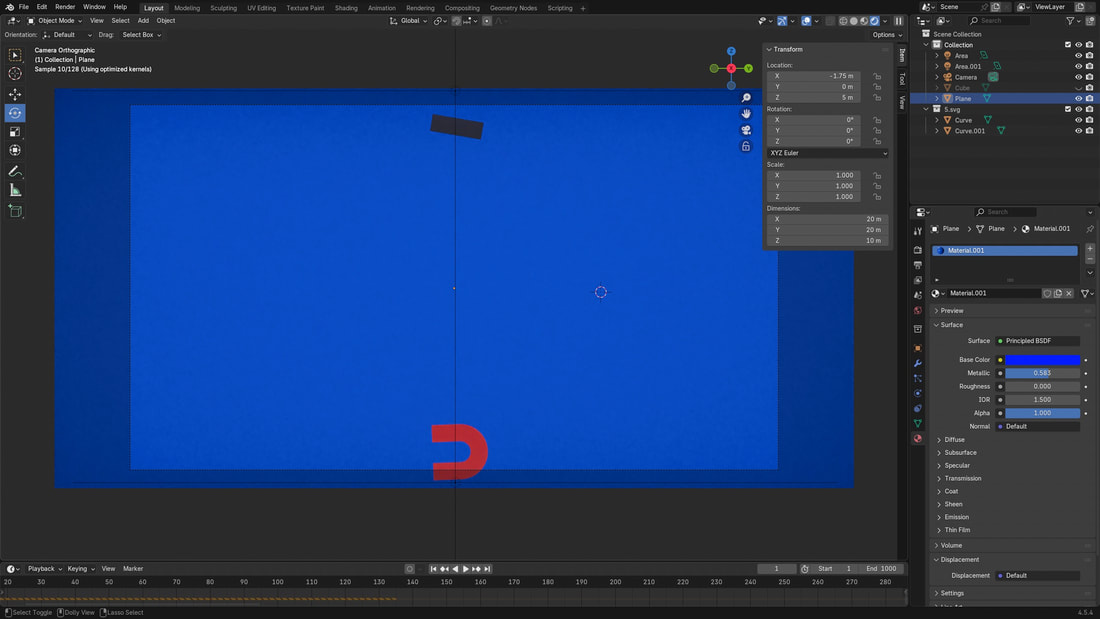Screen dimensions: 1100x619
Task: Open the Render menu
Action: [x=65, y=7]
